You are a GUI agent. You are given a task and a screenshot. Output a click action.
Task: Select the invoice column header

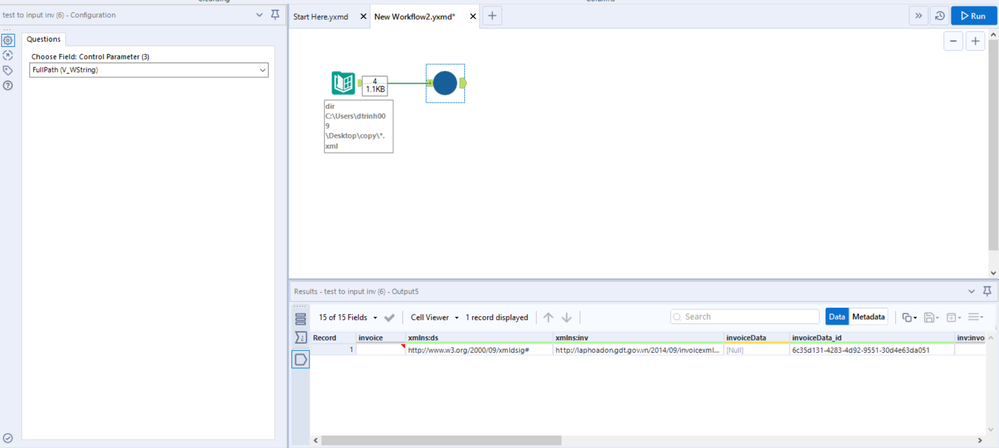coord(380,338)
